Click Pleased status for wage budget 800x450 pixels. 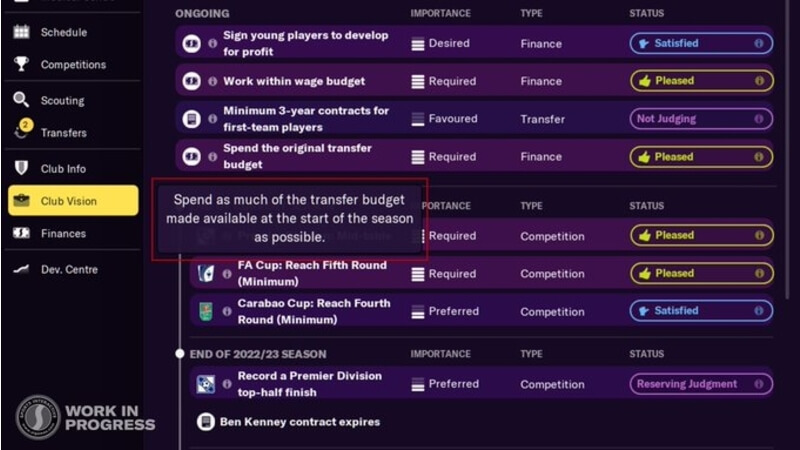point(700,81)
